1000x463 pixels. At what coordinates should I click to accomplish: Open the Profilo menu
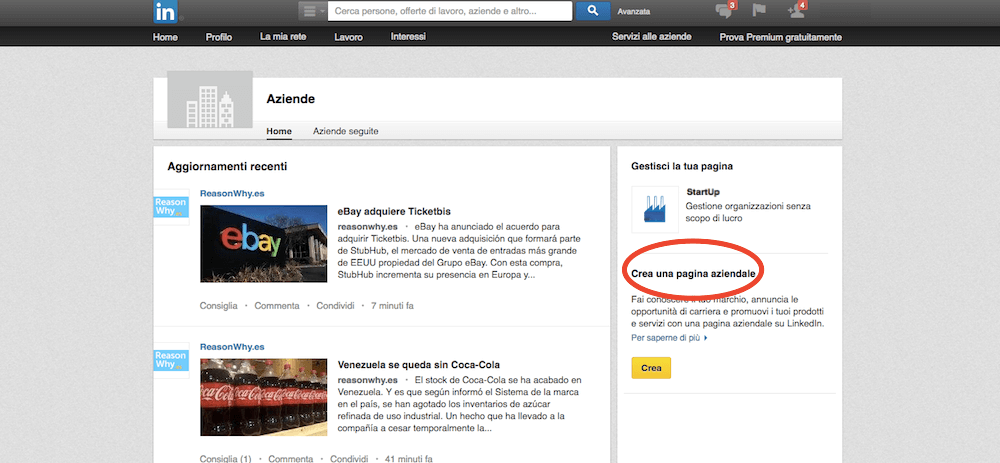coord(219,37)
